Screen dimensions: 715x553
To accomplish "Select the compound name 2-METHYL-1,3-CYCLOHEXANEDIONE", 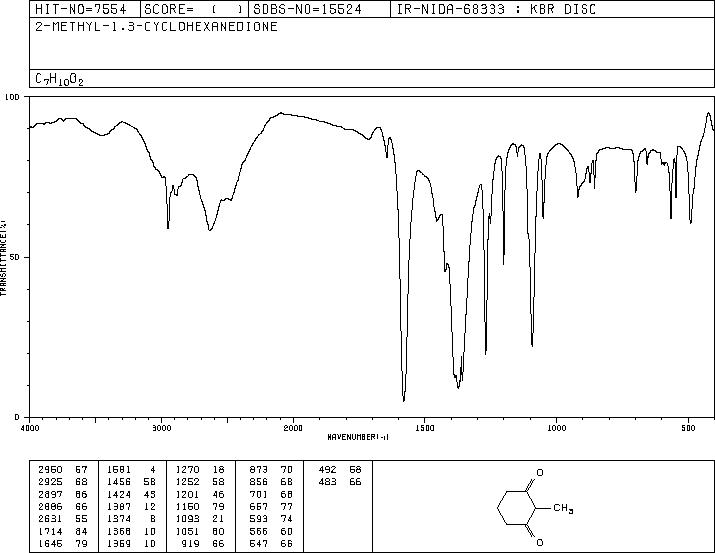I will [x=156, y=26].
